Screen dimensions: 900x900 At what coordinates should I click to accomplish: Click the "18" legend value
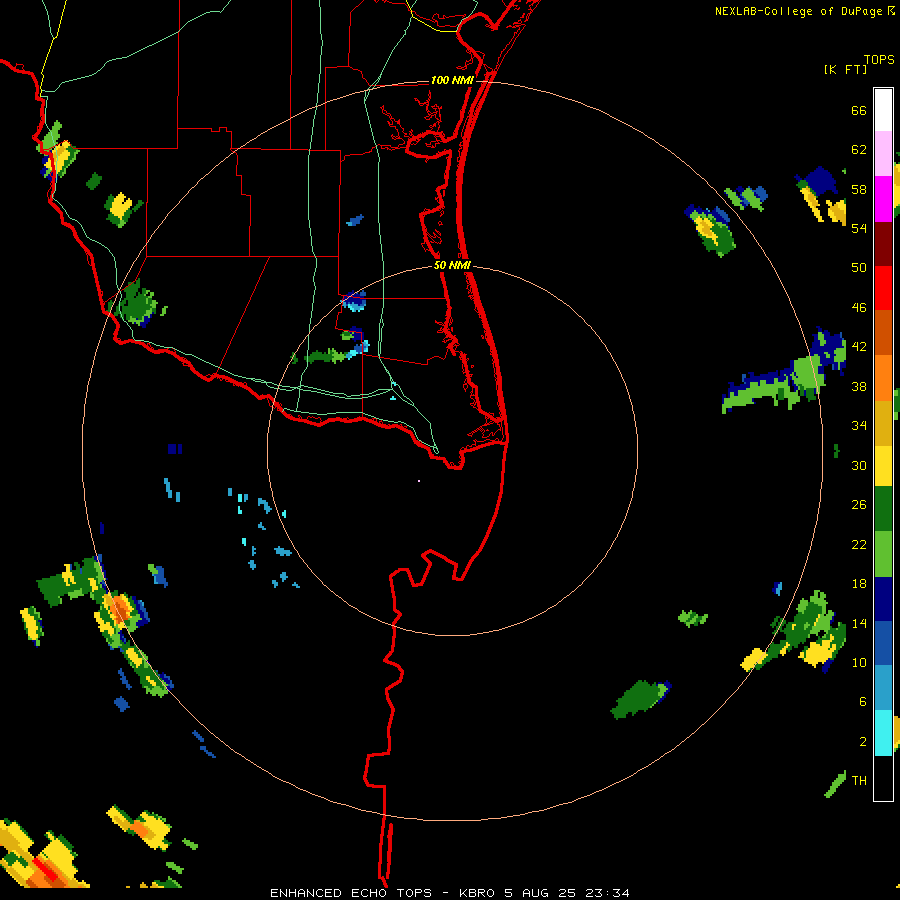pyautogui.click(x=859, y=584)
